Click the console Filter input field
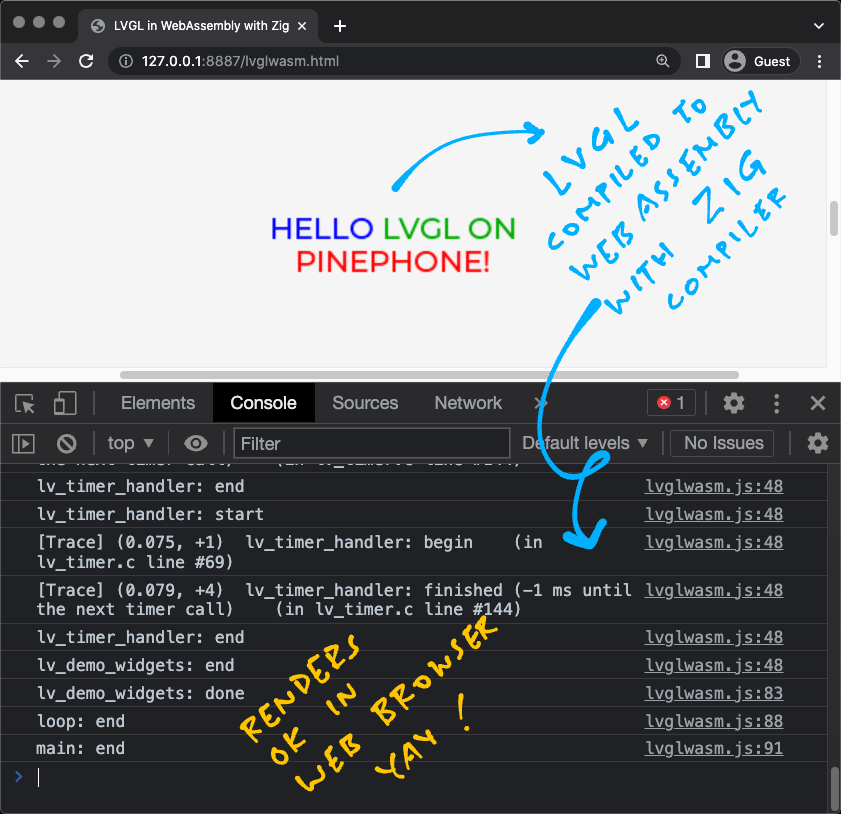Screen dimensions: 841x814 pyautogui.click(x=371, y=443)
